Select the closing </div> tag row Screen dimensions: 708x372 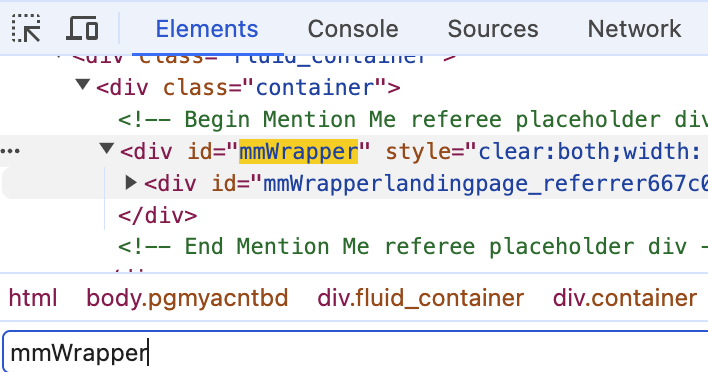158,215
